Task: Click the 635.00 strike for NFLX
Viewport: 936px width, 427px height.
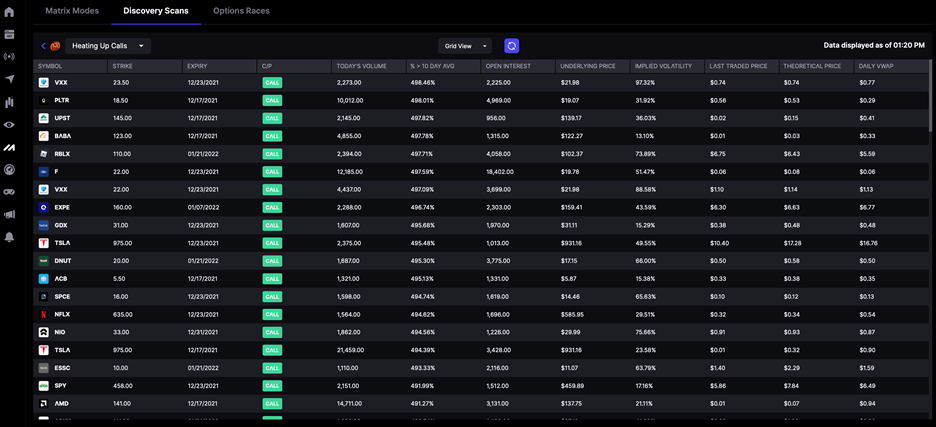Action: [122, 315]
